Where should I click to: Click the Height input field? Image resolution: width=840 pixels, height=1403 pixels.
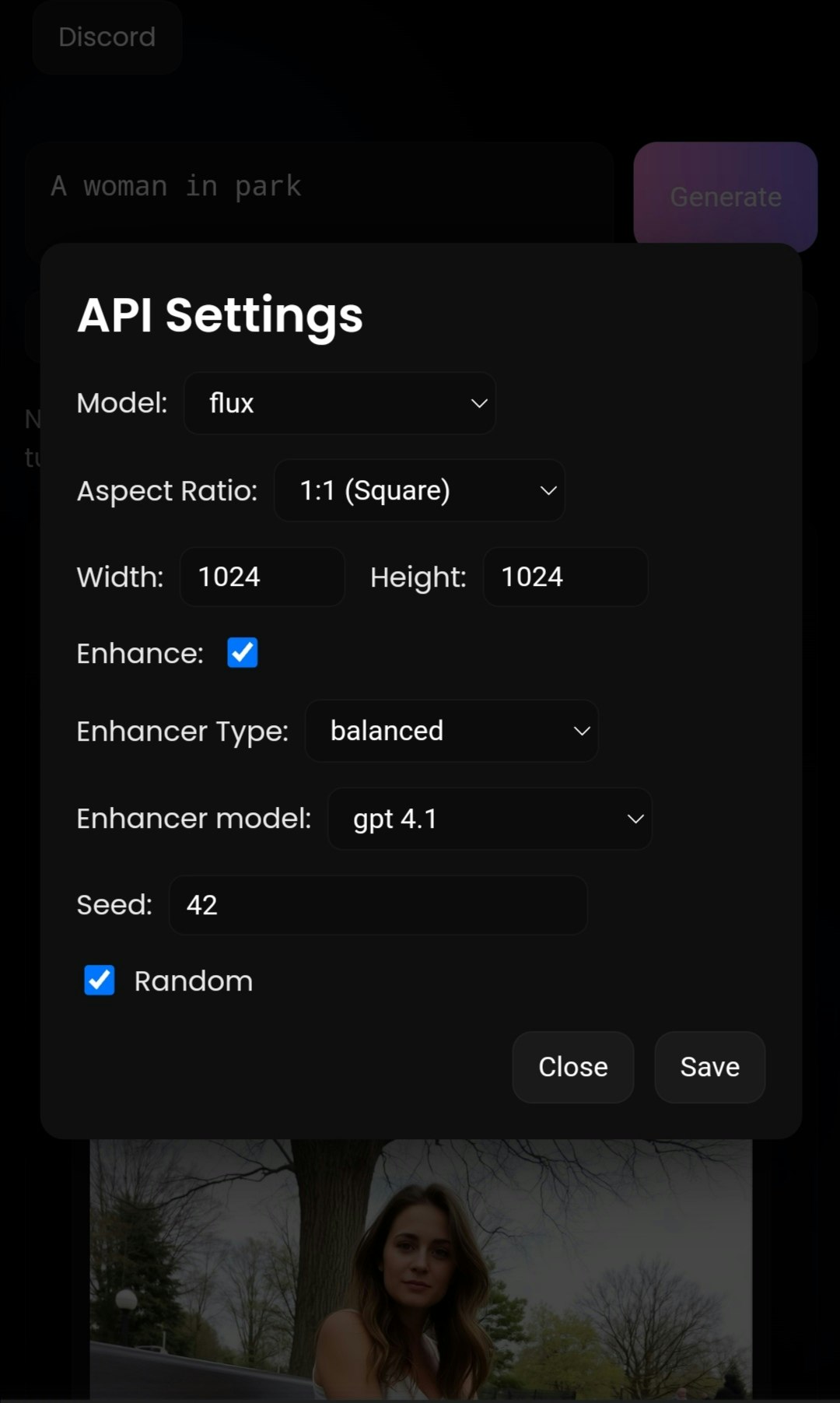[565, 577]
